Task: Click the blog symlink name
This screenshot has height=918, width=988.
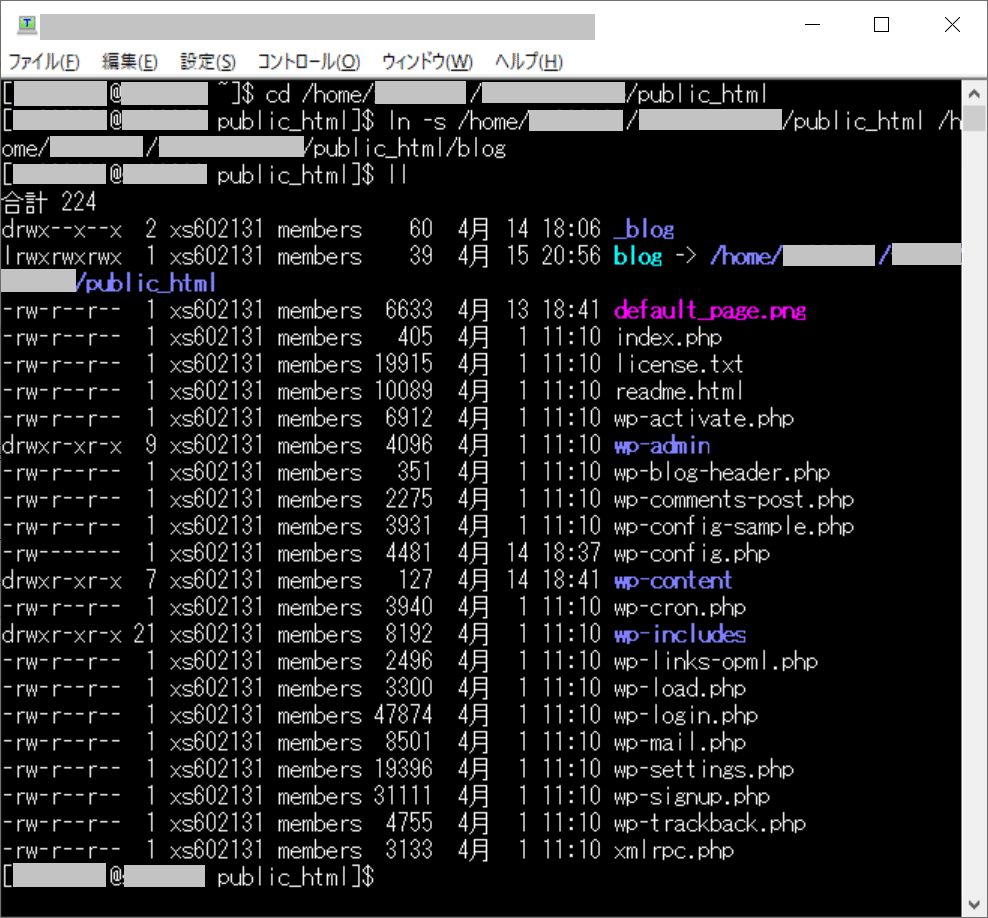Action: (x=638, y=256)
